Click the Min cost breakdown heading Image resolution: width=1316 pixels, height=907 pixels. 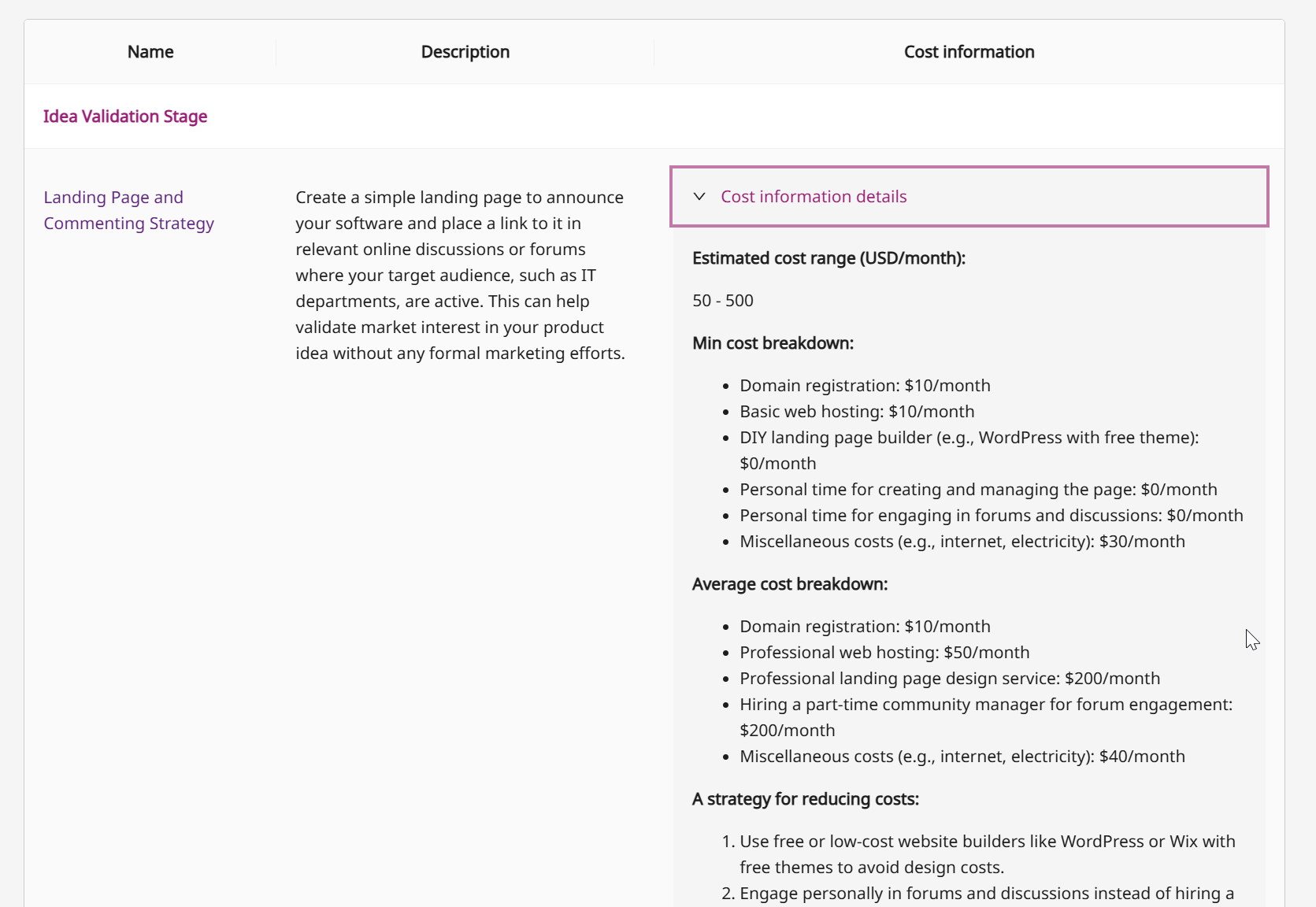[773, 343]
